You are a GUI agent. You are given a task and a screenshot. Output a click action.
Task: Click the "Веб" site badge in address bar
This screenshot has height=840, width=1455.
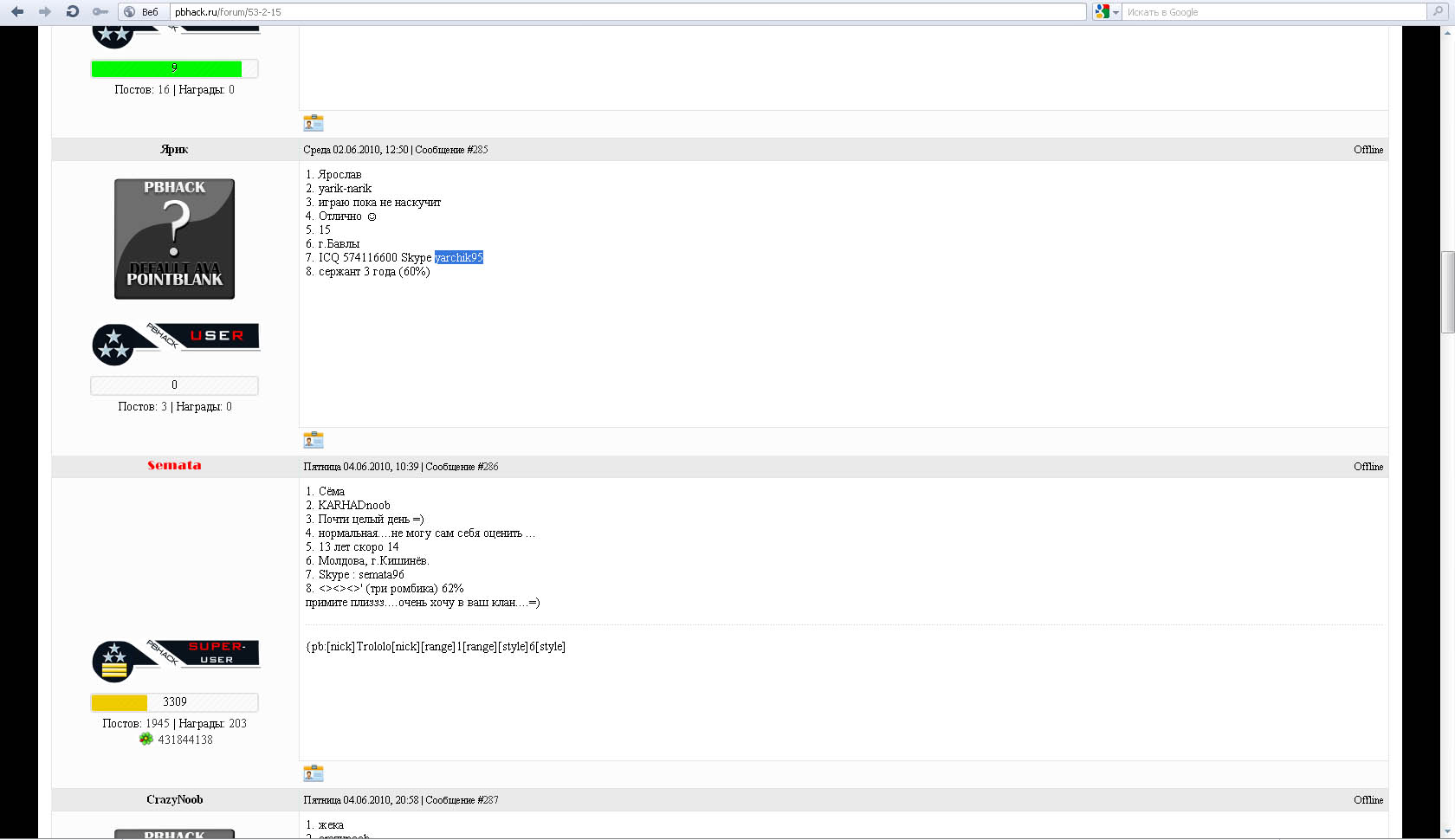(141, 12)
